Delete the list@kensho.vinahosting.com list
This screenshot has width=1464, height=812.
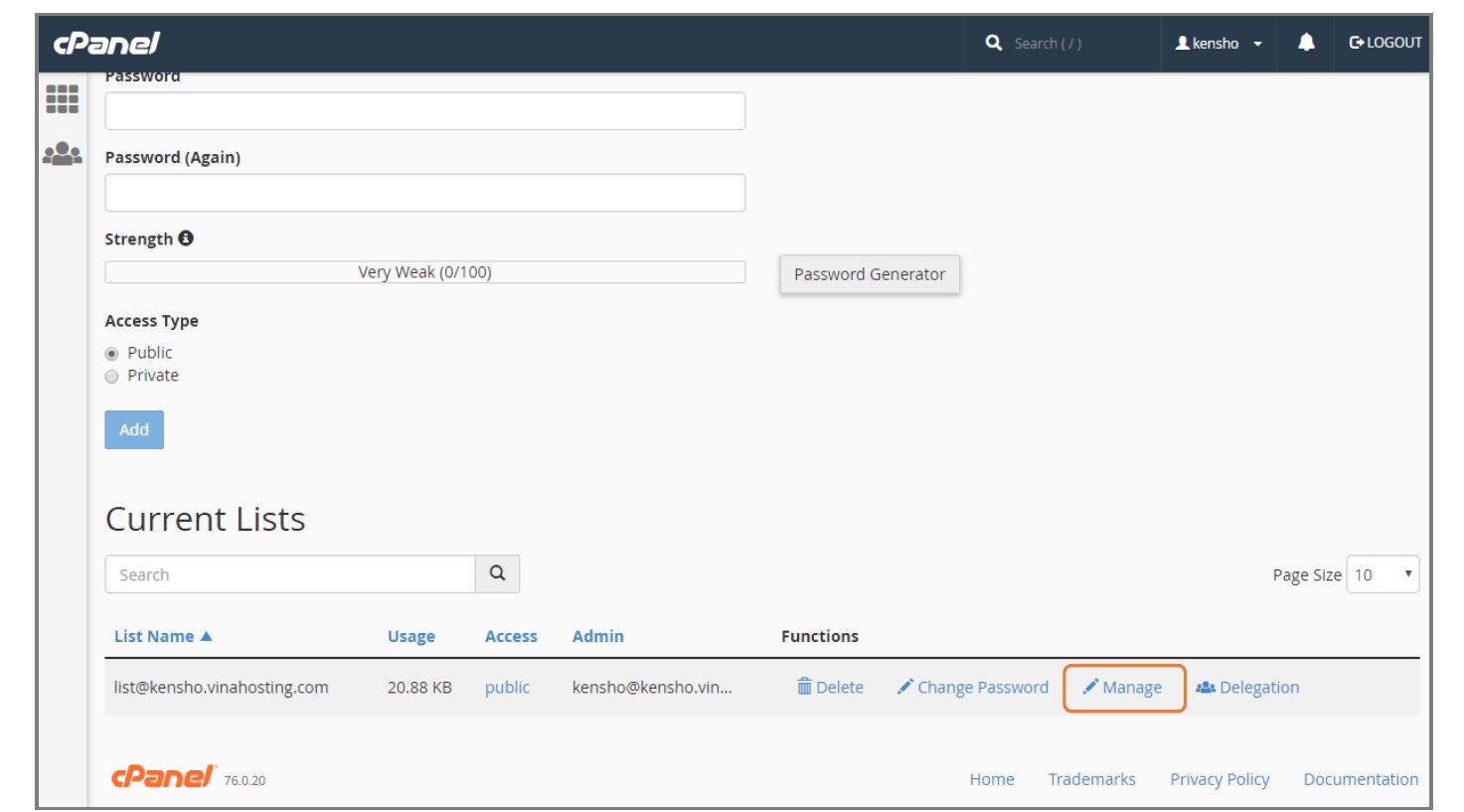[x=830, y=687]
